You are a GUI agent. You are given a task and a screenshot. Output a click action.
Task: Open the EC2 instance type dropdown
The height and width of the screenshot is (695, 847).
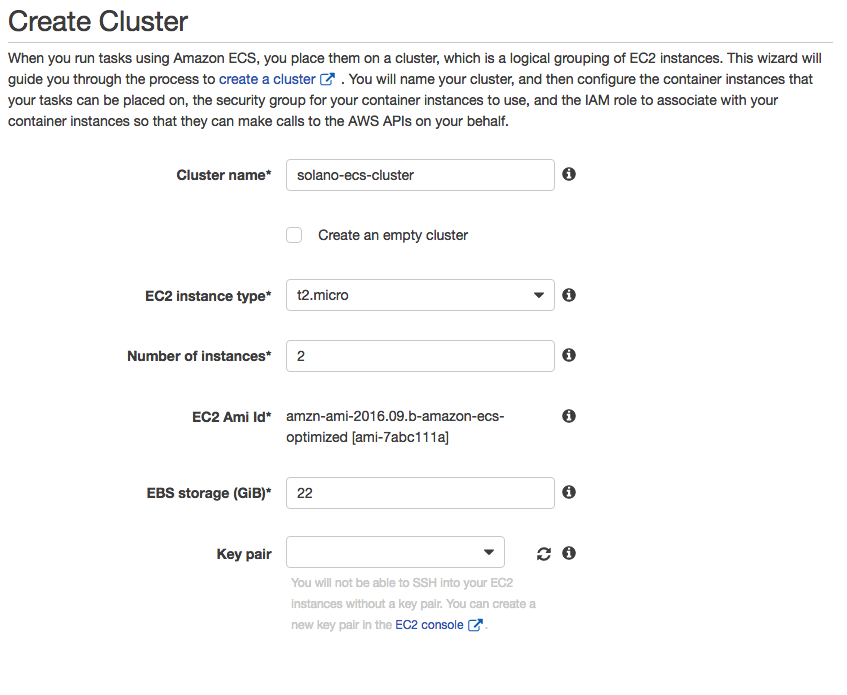click(x=420, y=295)
